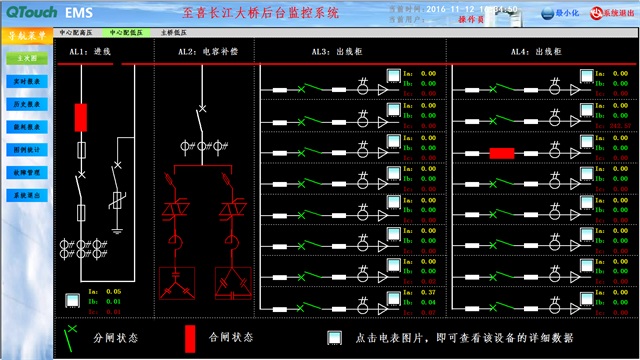Click the 合闸状态 legend red rectangle
Screen dimensions: 640x360
[190, 339]
